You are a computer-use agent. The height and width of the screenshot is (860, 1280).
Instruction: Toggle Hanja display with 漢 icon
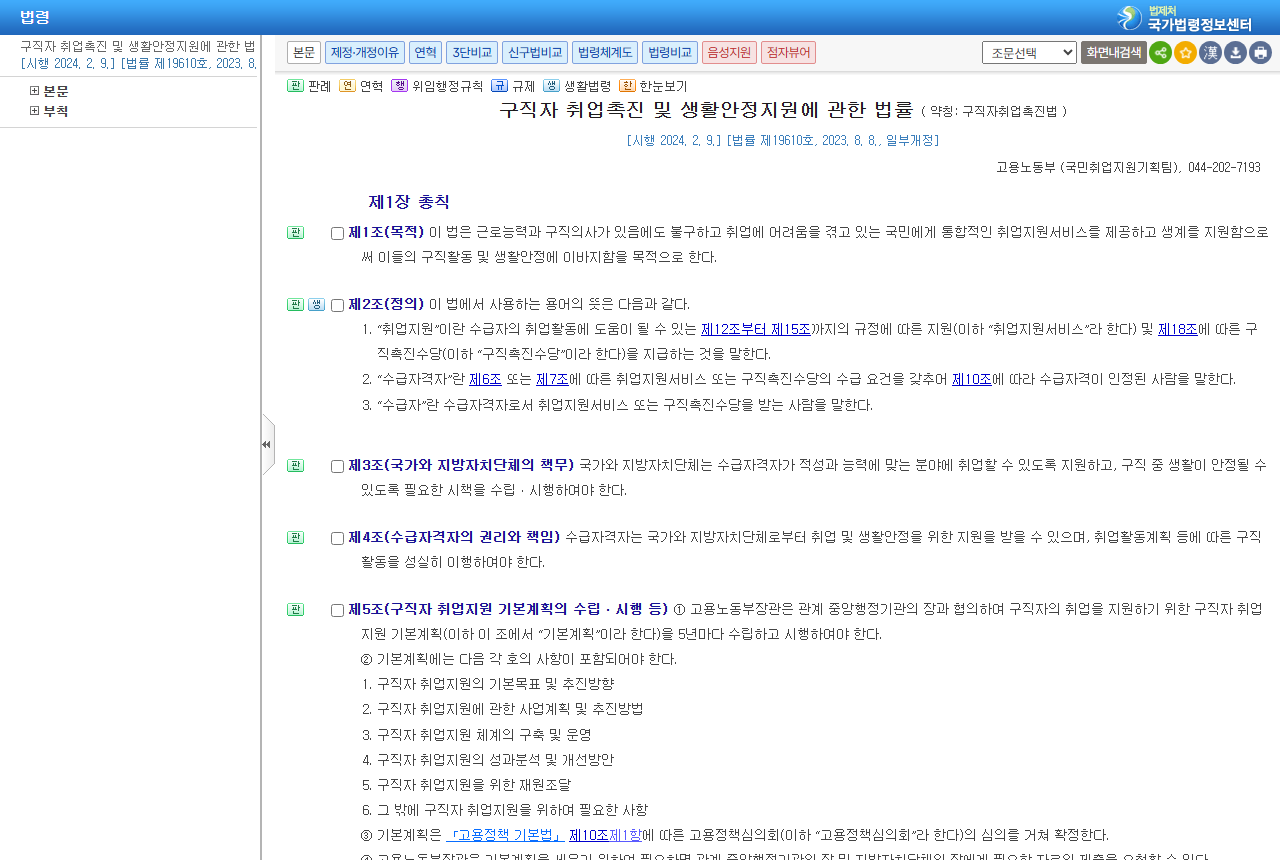pyautogui.click(x=1210, y=52)
